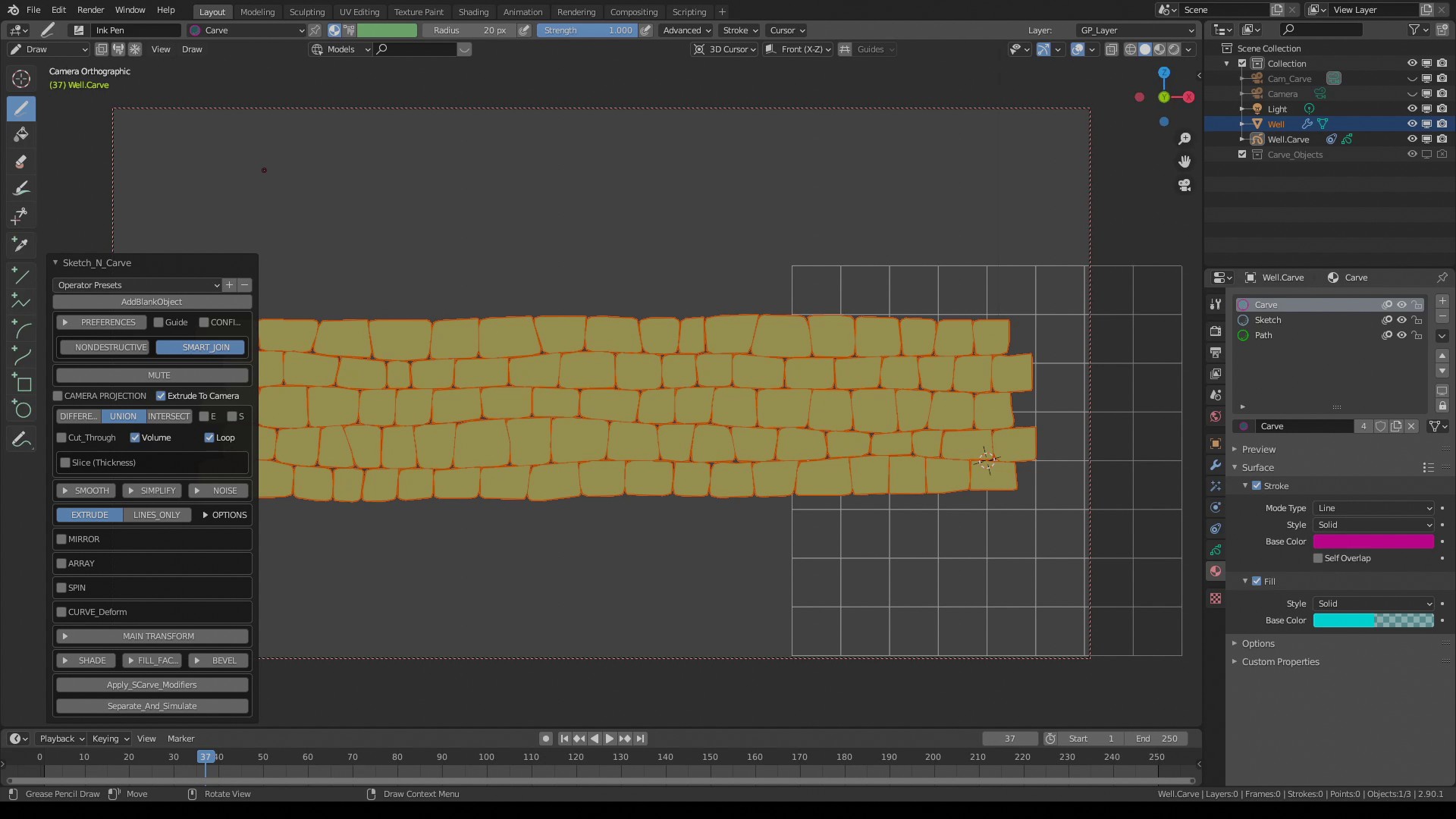The width and height of the screenshot is (1456, 819).
Task: Hide the Well.Carve object in outliner
Action: pos(1412,140)
